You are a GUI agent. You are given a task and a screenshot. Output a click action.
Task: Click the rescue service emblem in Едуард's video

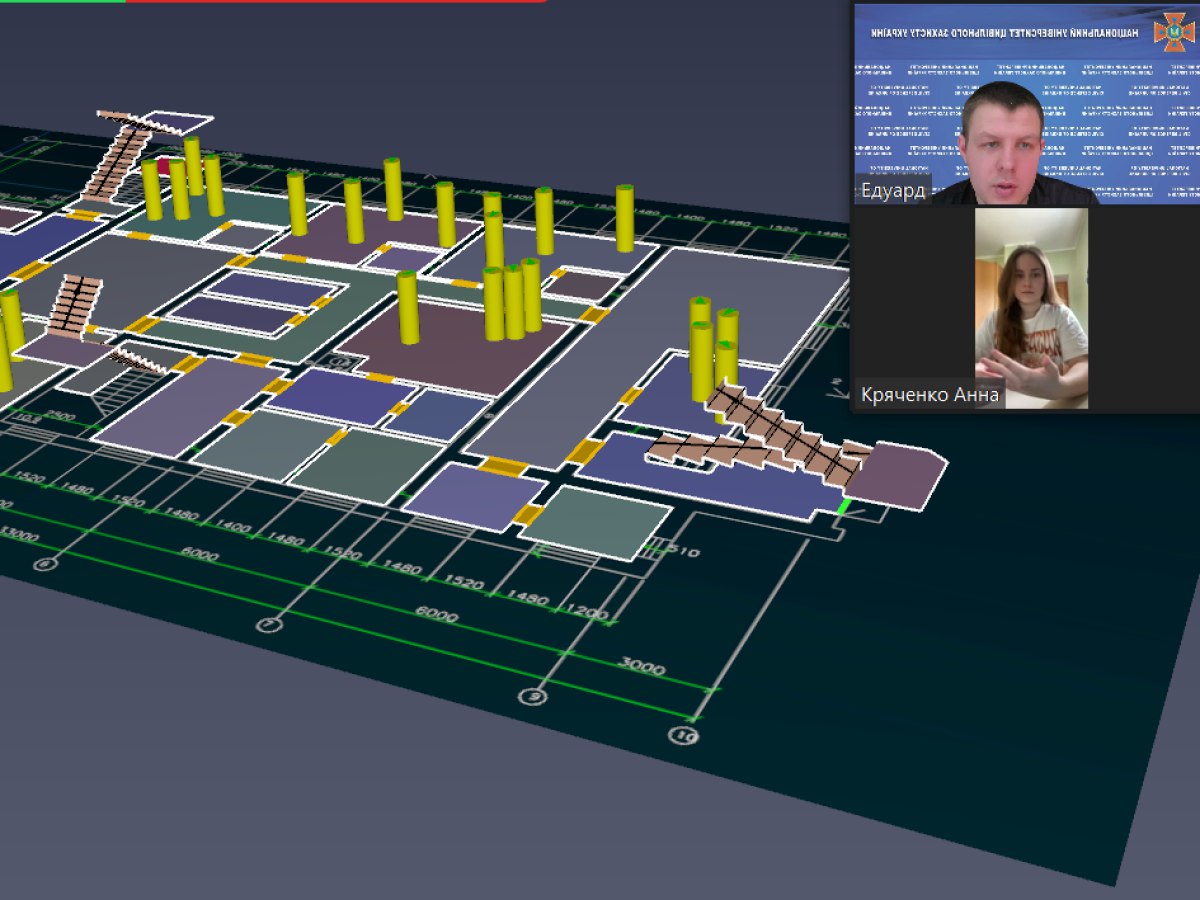pos(1173,32)
